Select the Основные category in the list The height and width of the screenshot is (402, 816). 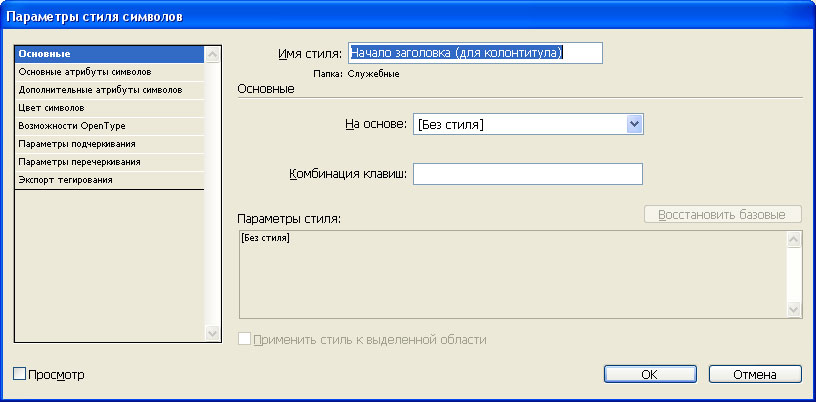(110, 54)
